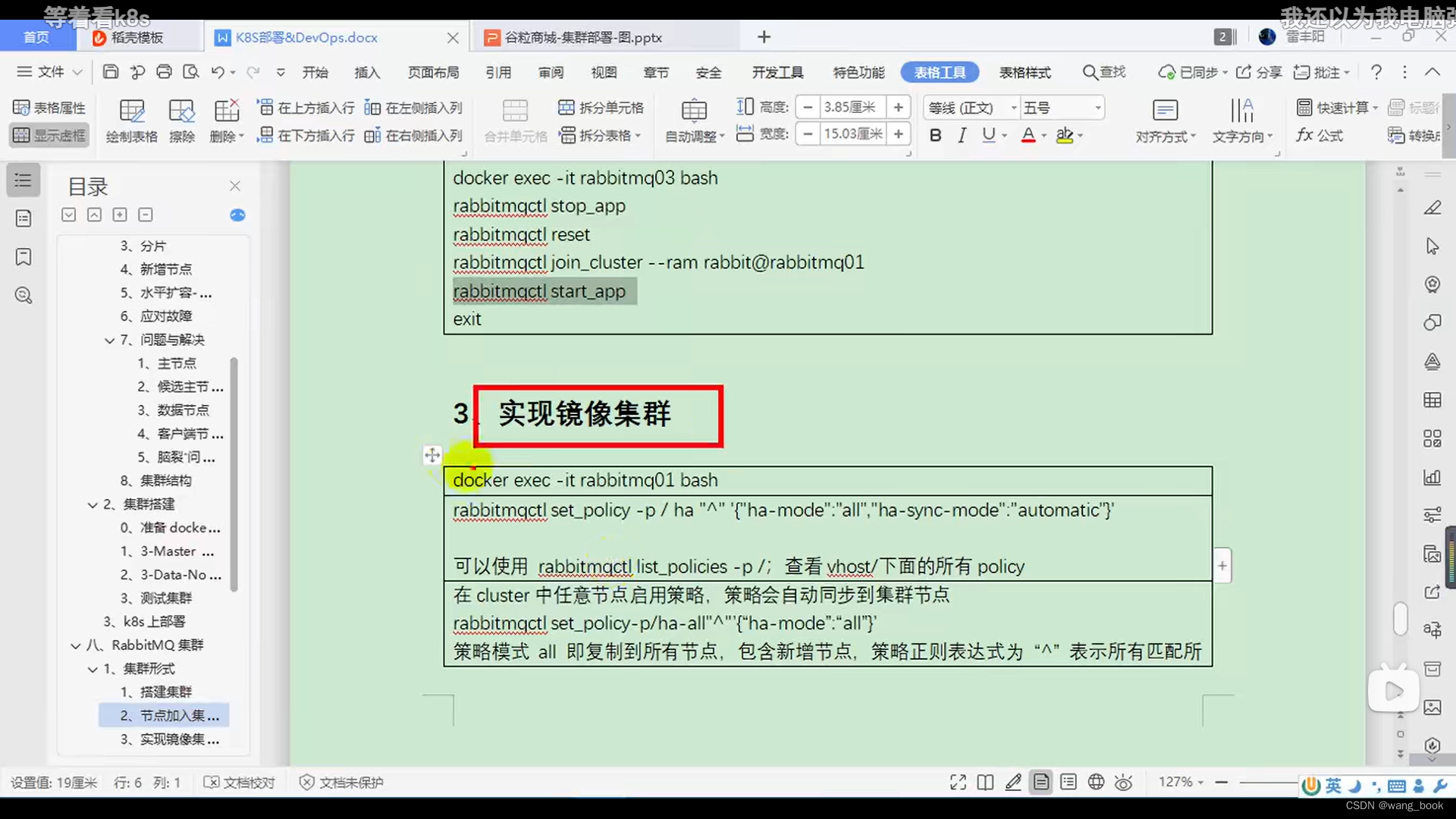This screenshot has width=1456, height=819.
Task: Click the text highlight color swatch
Action: tap(1065, 135)
